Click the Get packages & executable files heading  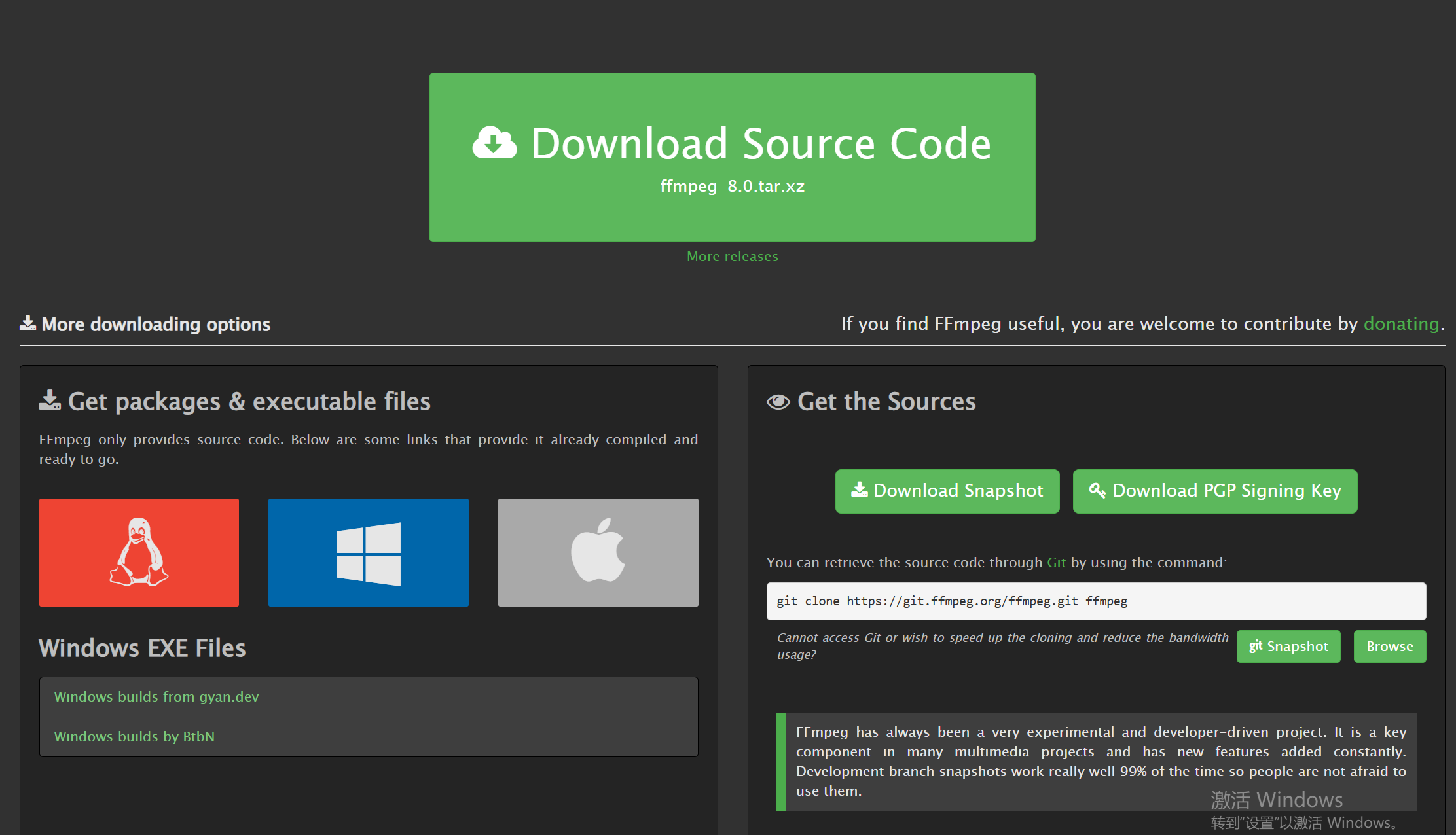[x=234, y=401]
